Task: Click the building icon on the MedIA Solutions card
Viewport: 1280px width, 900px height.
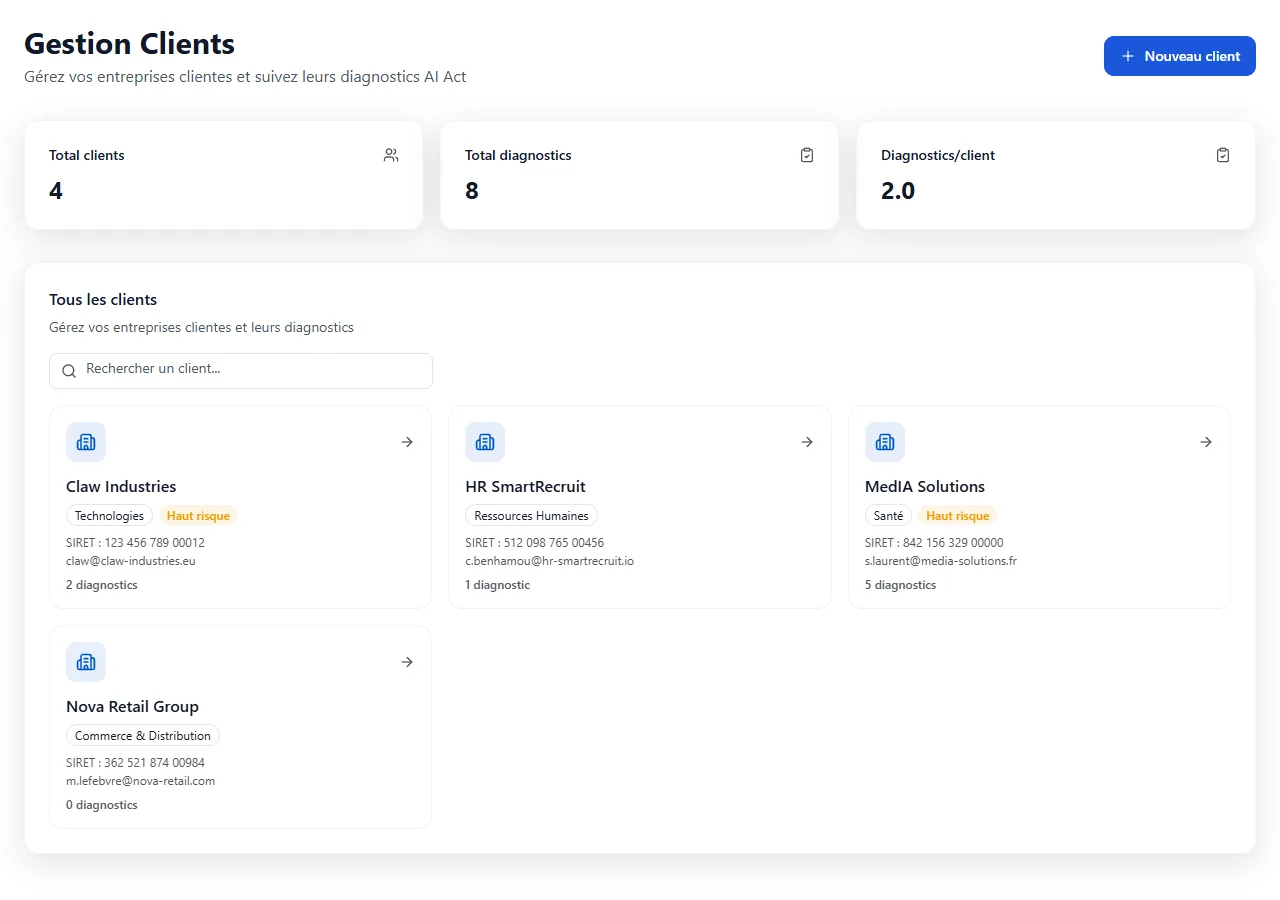Action: [885, 442]
